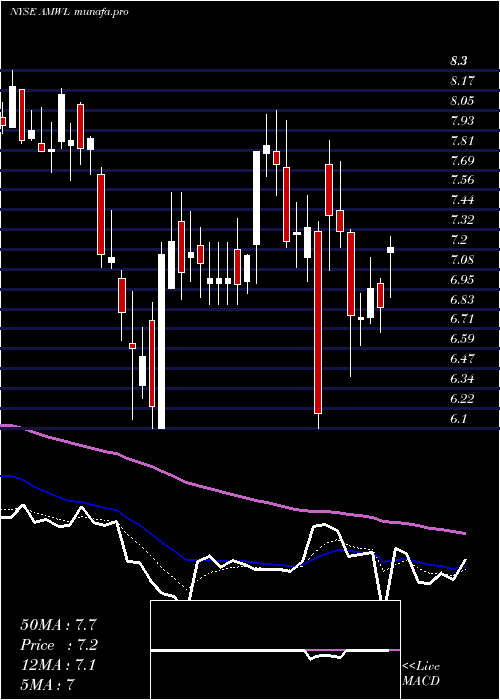
Task: Click the 6.47 price axis label
Action: 462,358
